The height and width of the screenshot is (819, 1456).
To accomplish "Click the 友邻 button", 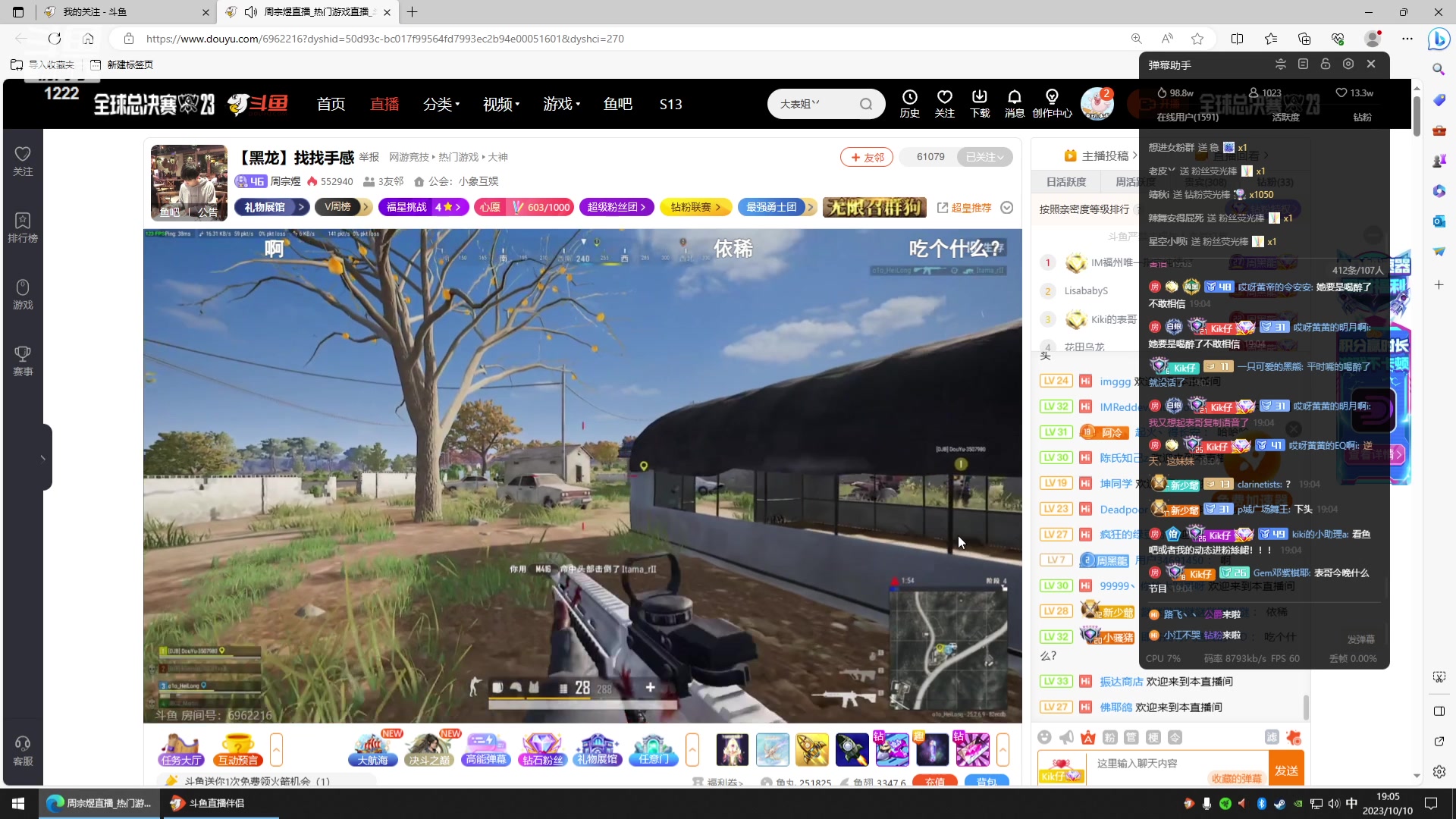I will [x=867, y=157].
